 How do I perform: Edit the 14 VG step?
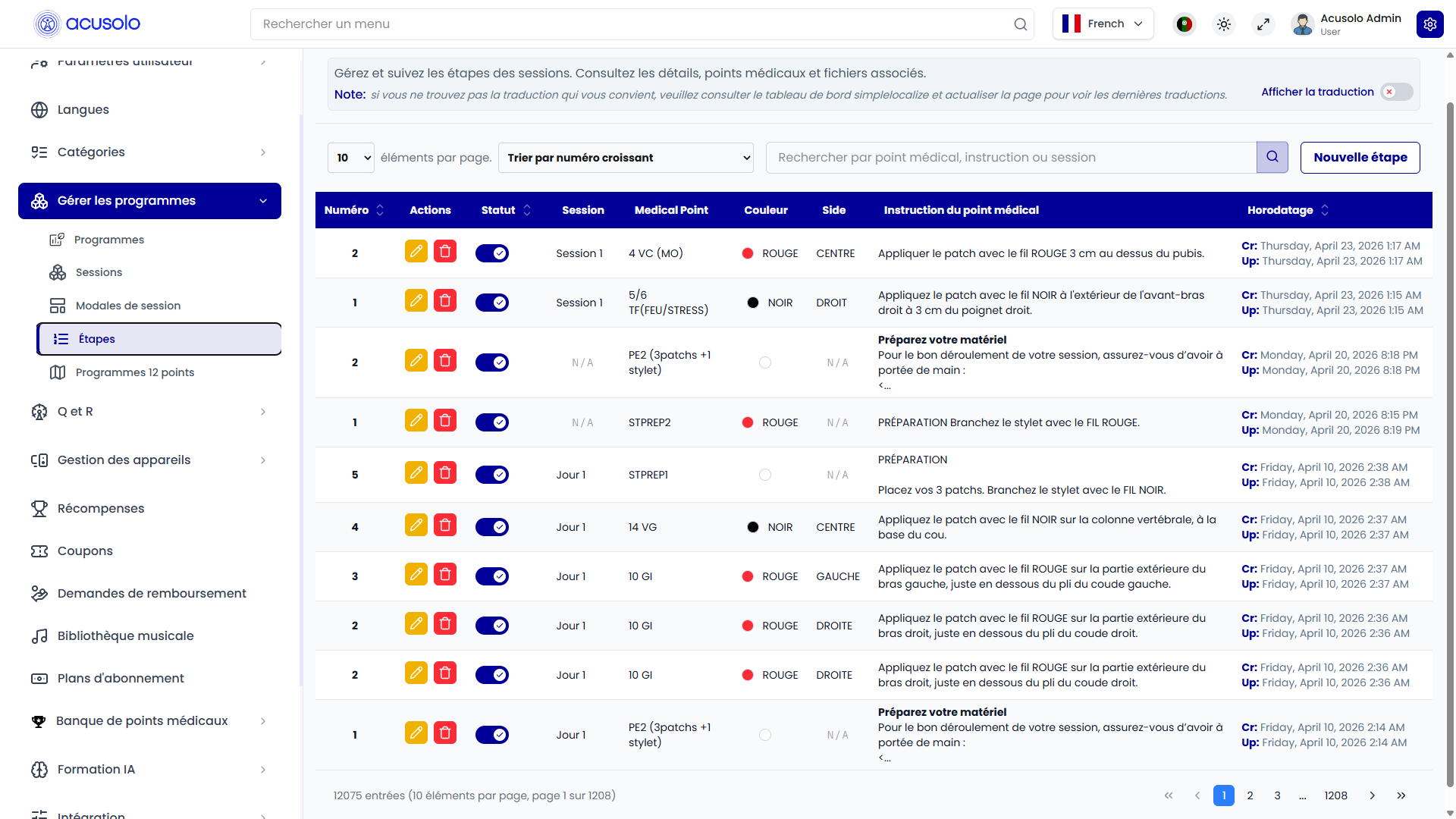point(416,526)
